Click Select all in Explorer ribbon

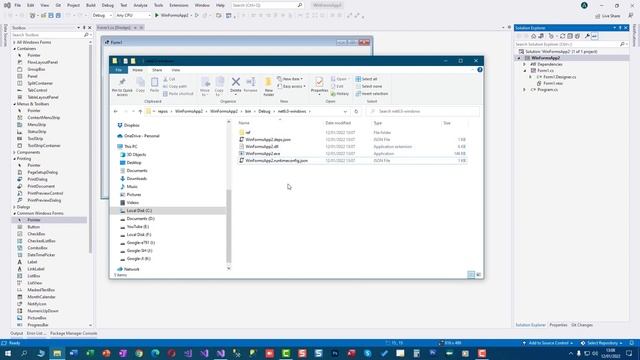tap(366, 79)
